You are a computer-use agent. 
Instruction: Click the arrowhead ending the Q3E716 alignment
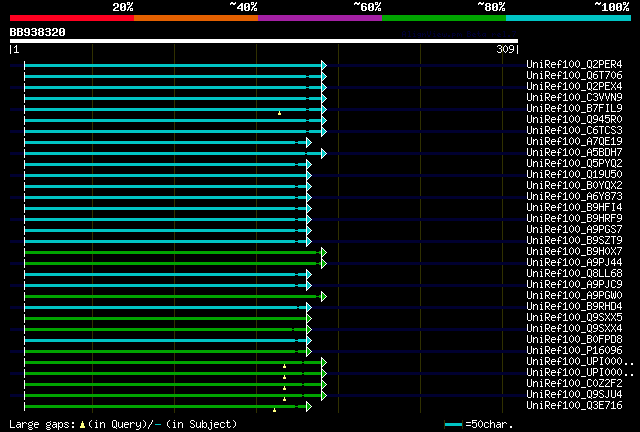309,407
